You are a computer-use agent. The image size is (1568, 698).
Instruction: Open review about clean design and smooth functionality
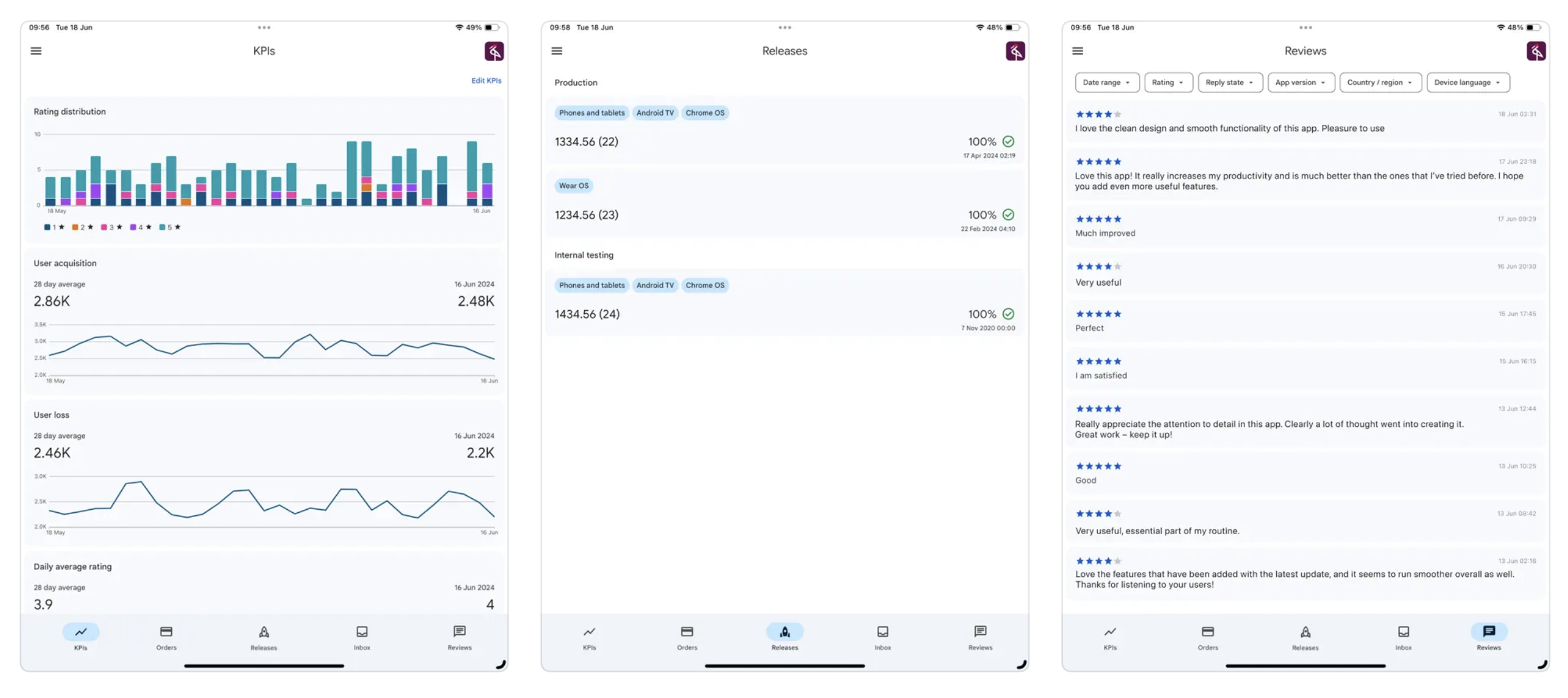click(x=1305, y=121)
